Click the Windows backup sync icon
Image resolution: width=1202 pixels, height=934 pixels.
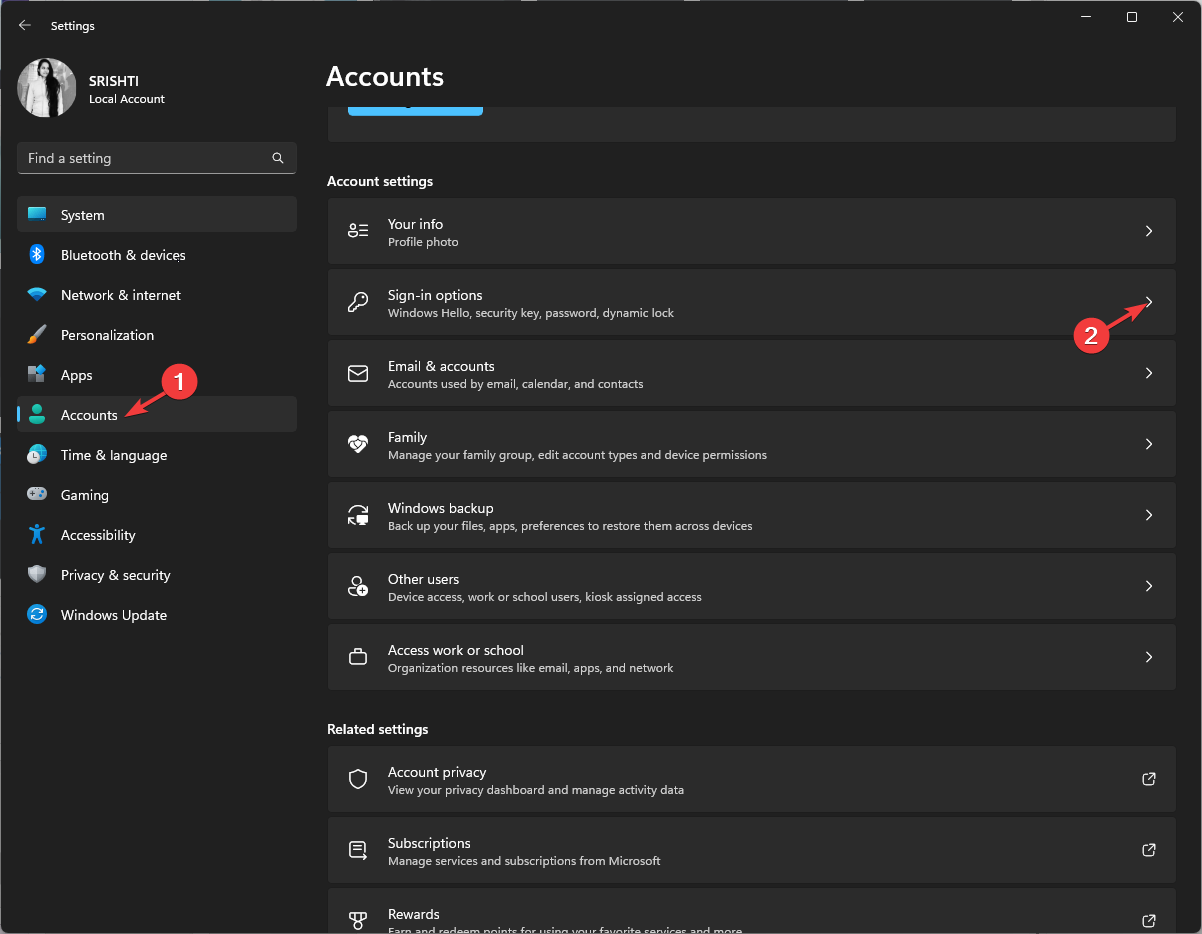(358, 515)
